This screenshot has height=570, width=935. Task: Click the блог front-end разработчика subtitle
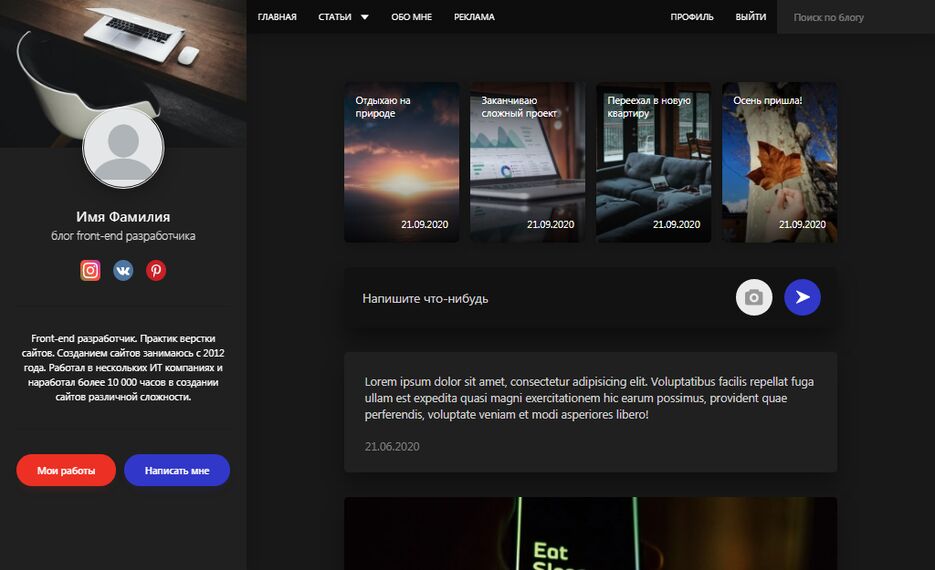coord(123,236)
